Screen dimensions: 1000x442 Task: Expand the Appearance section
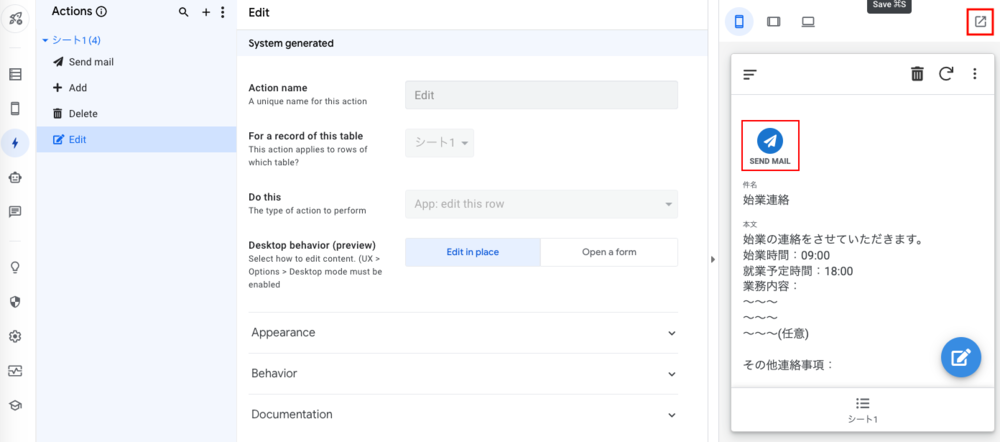[464, 332]
